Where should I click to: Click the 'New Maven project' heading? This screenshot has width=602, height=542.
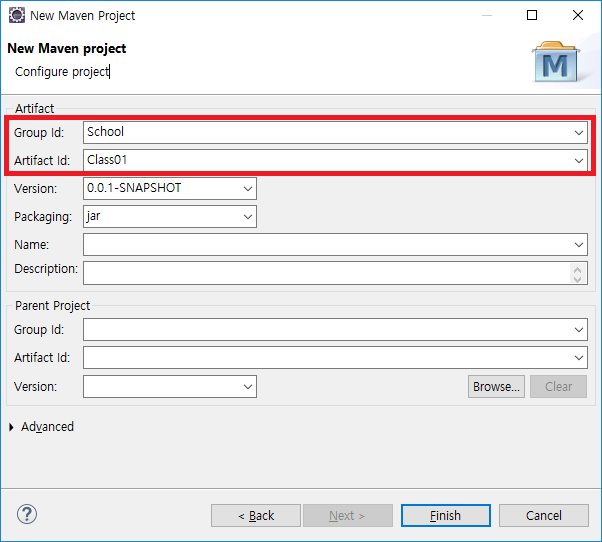point(67,48)
